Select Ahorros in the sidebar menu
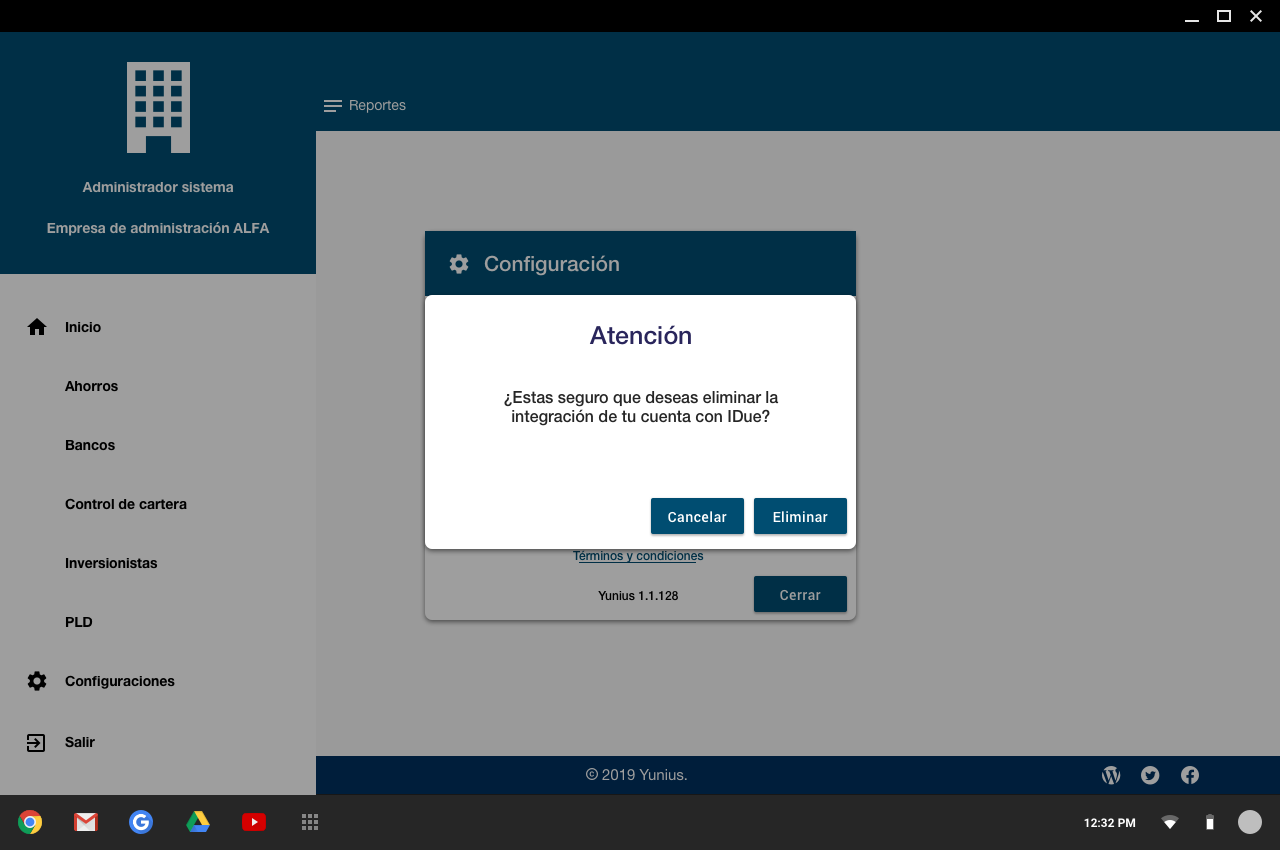Screen dimensions: 1280x850 (91, 386)
